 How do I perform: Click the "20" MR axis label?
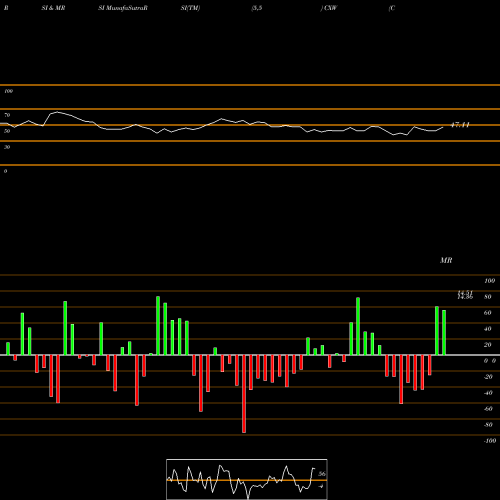(488, 345)
